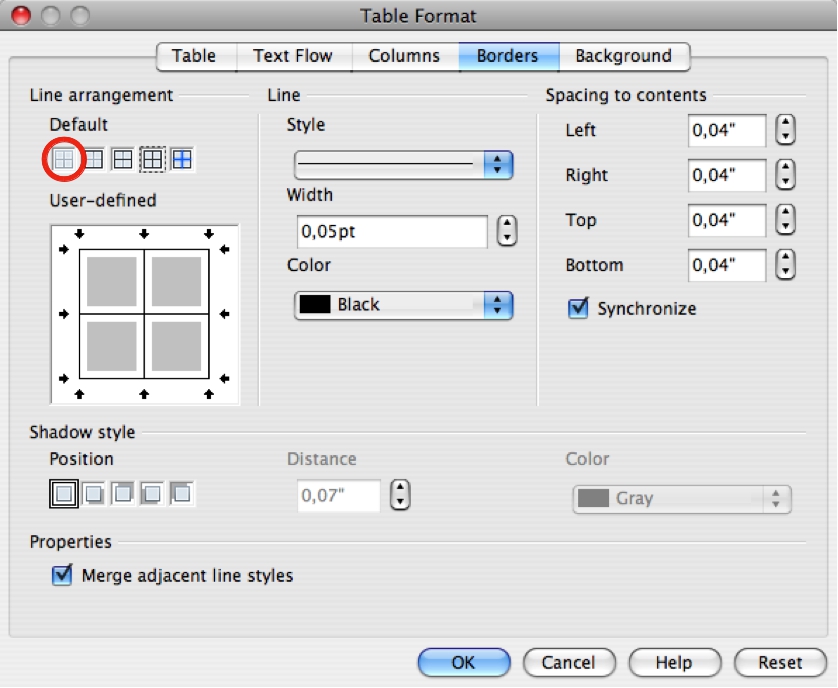
Task: Open the line Color dropdown showing Black
Action: tap(498, 307)
